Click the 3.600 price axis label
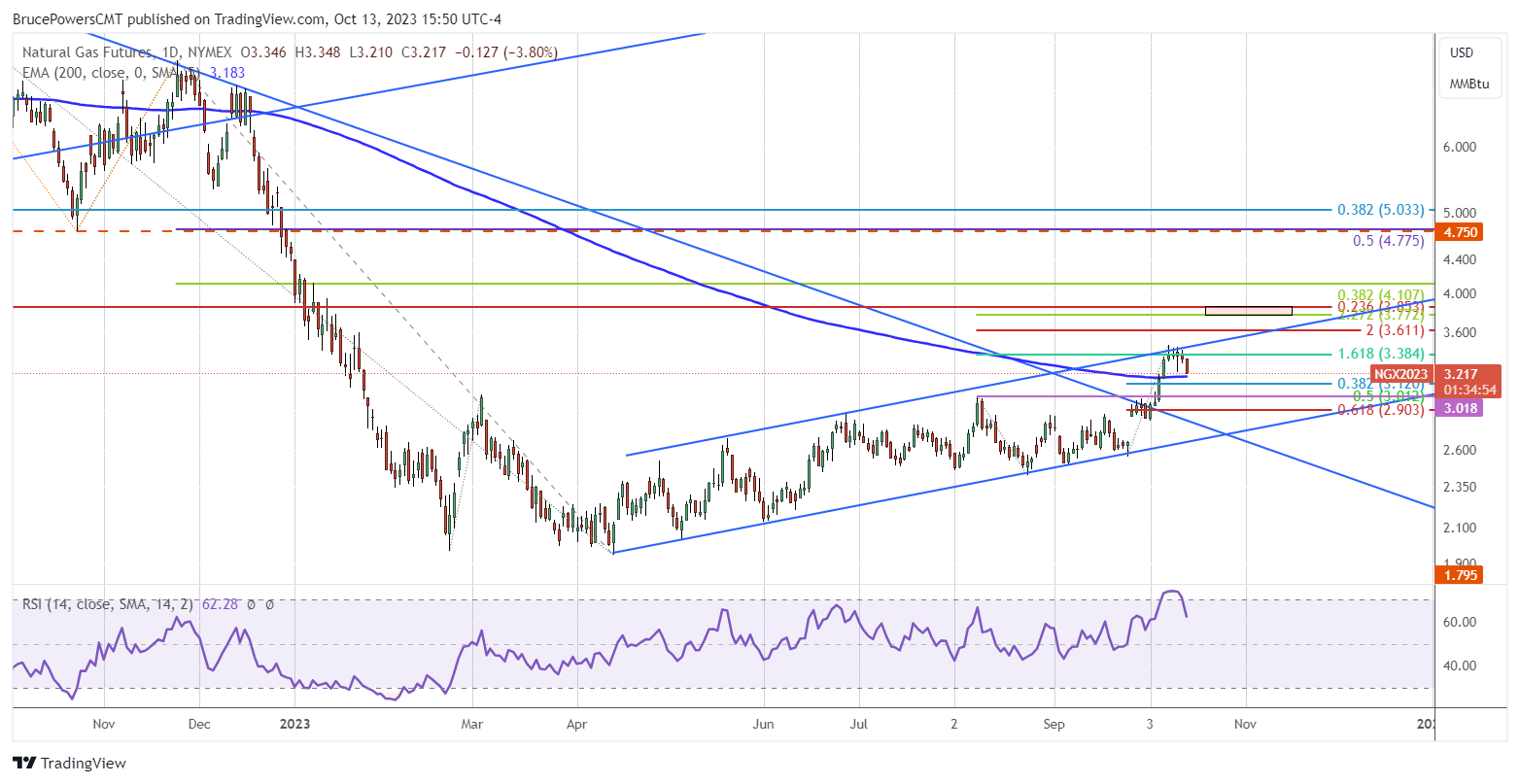This screenshot has width=1520, height=784. (x=1461, y=332)
